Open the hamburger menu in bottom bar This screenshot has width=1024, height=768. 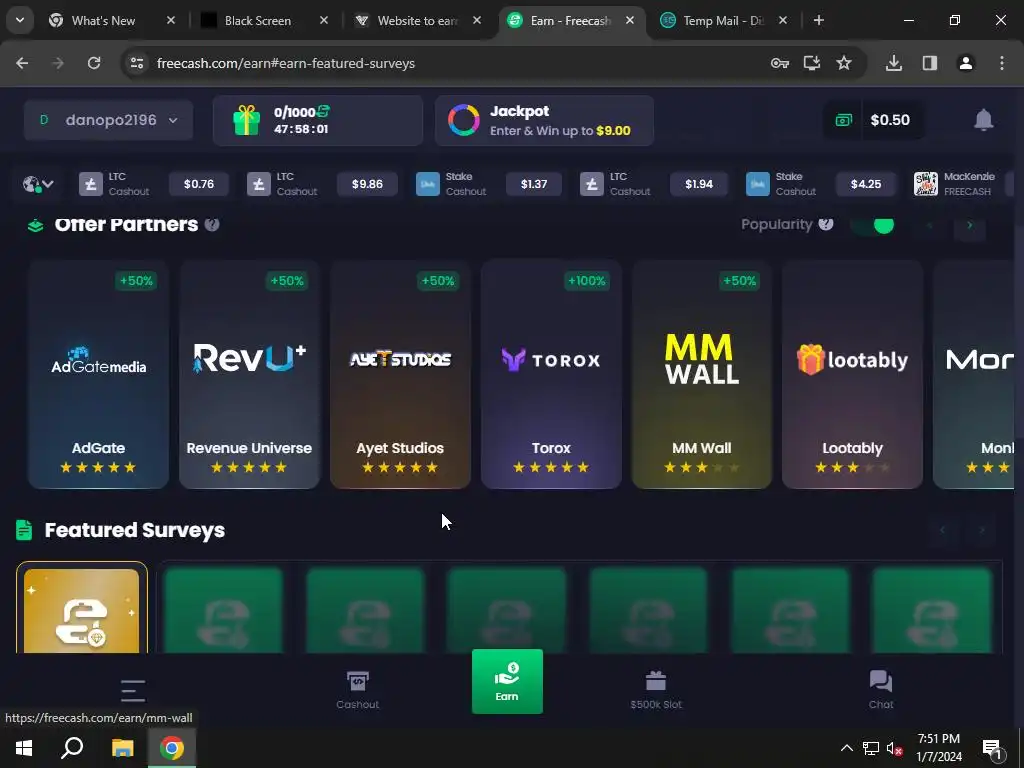(x=133, y=690)
